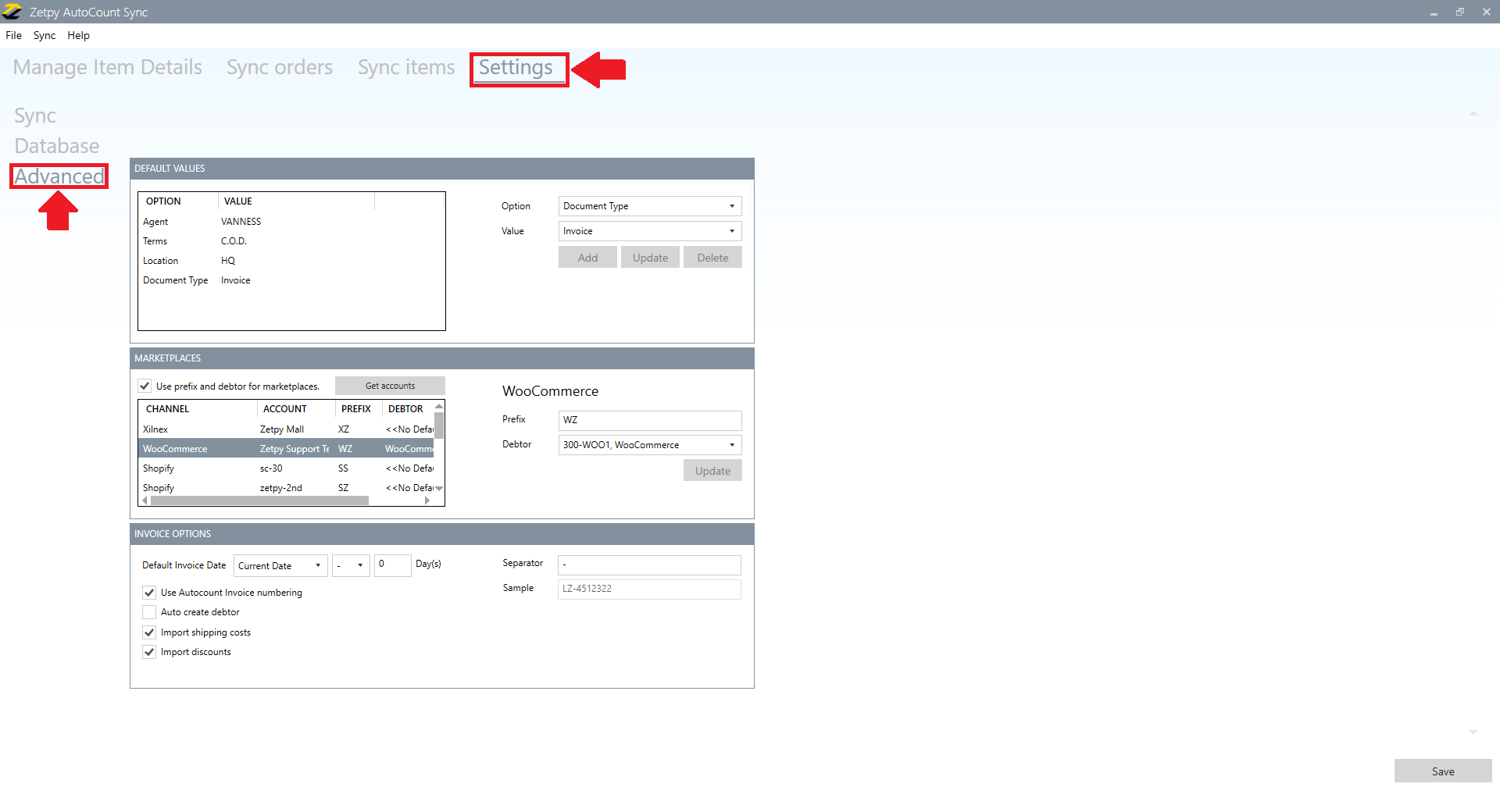The width and height of the screenshot is (1500, 812).
Task: Select Sync settings section
Action: (x=35, y=116)
